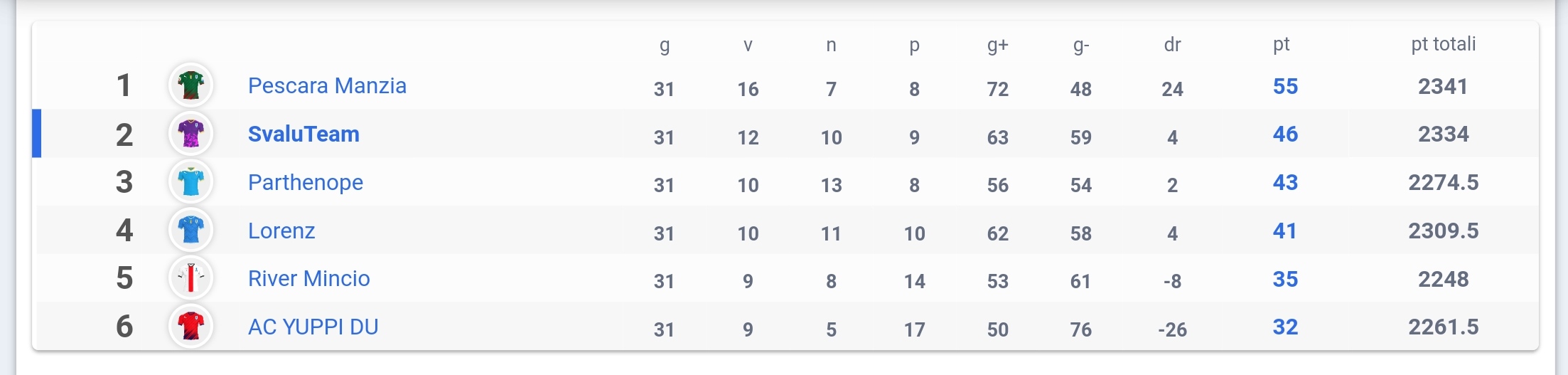Click the pt column header
The width and height of the screenshot is (1568, 375).
pyautogui.click(x=1281, y=45)
